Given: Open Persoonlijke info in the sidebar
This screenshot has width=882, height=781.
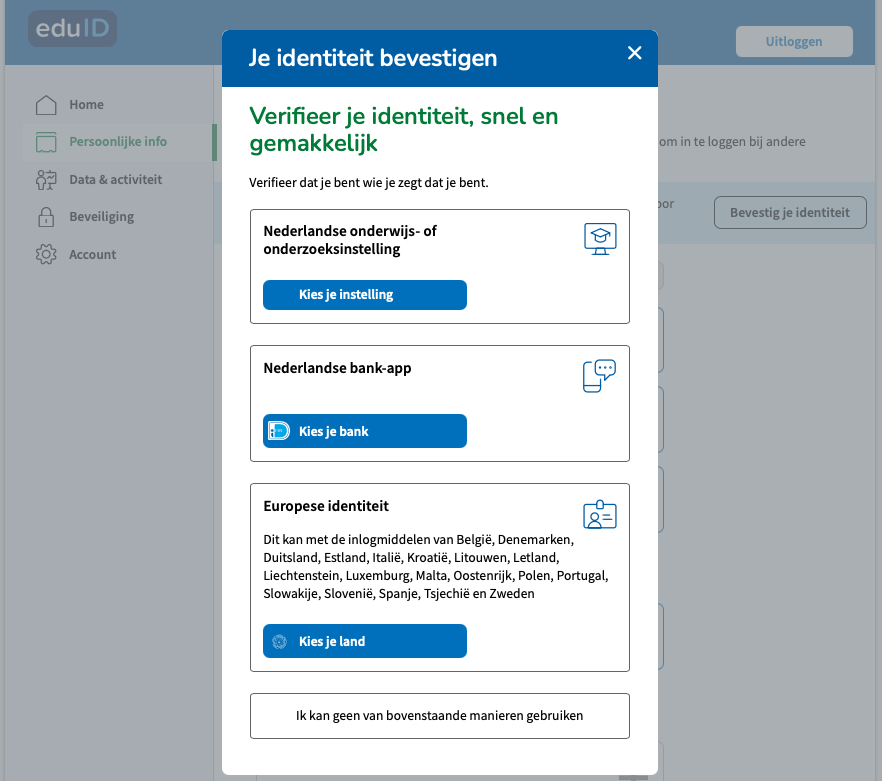Looking at the screenshot, I should (118, 142).
